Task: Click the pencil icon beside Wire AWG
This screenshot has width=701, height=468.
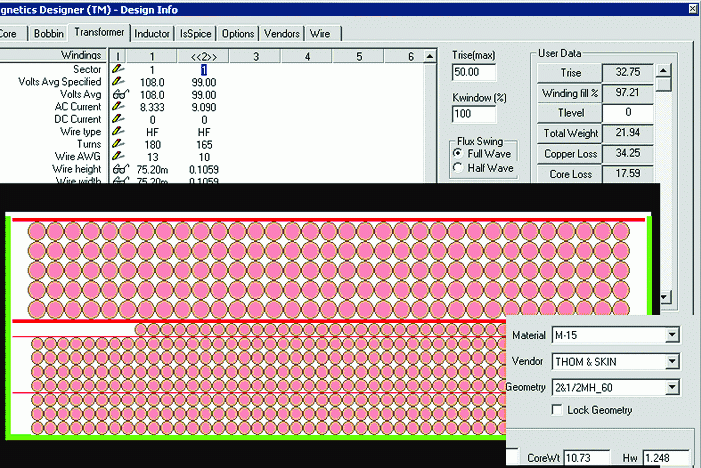Action: (118, 156)
